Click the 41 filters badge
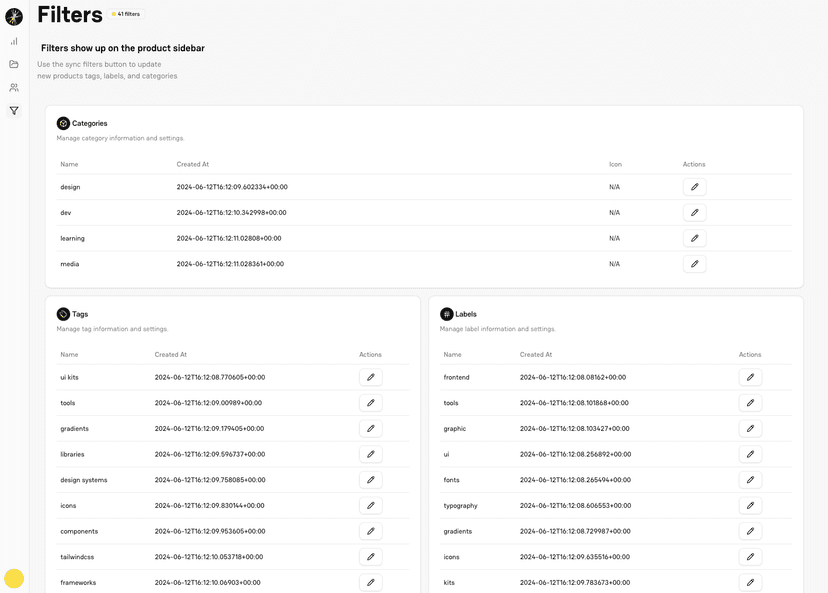828x593 pixels. [x=126, y=14]
